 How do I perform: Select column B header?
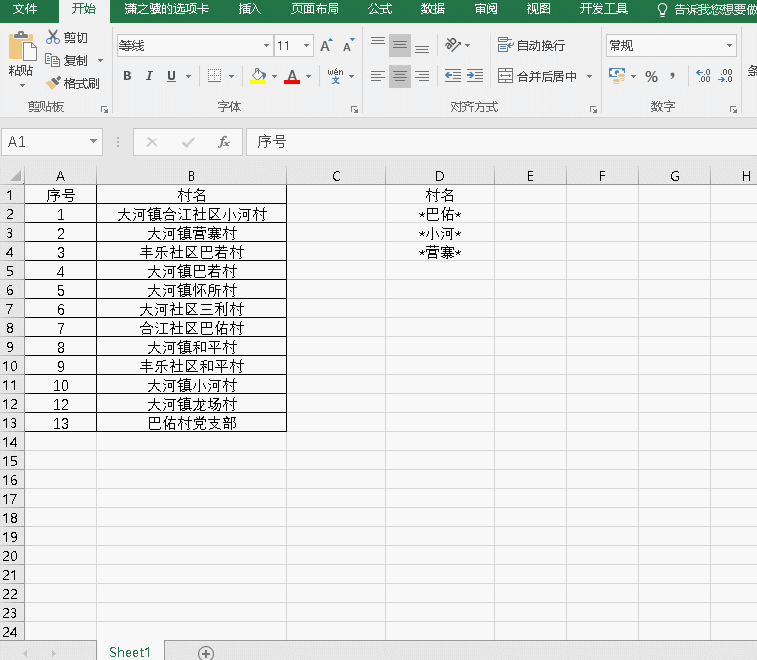[192, 176]
